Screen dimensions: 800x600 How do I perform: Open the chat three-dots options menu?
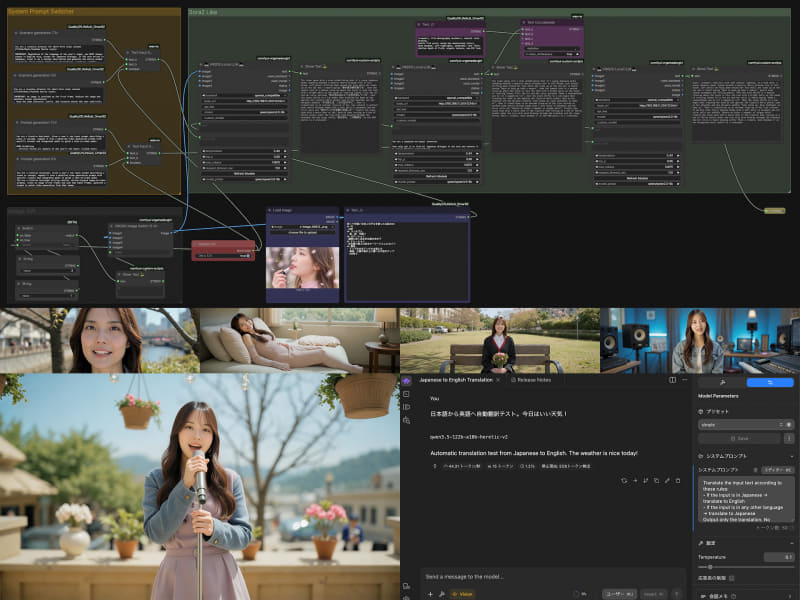click(685, 380)
